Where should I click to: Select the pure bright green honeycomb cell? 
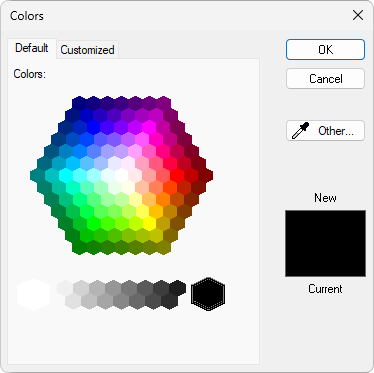tap(93, 223)
